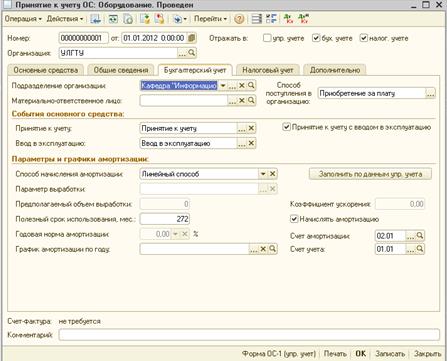Click the Организация field with УЛГТУ
Image resolution: width=447 pixels, height=361 pixels.
(118, 53)
